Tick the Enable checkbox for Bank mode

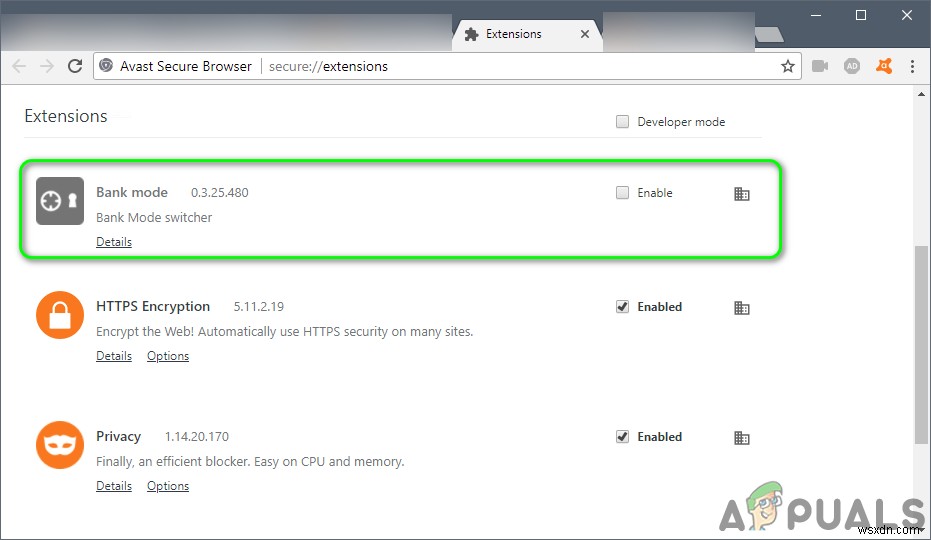[622, 192]
